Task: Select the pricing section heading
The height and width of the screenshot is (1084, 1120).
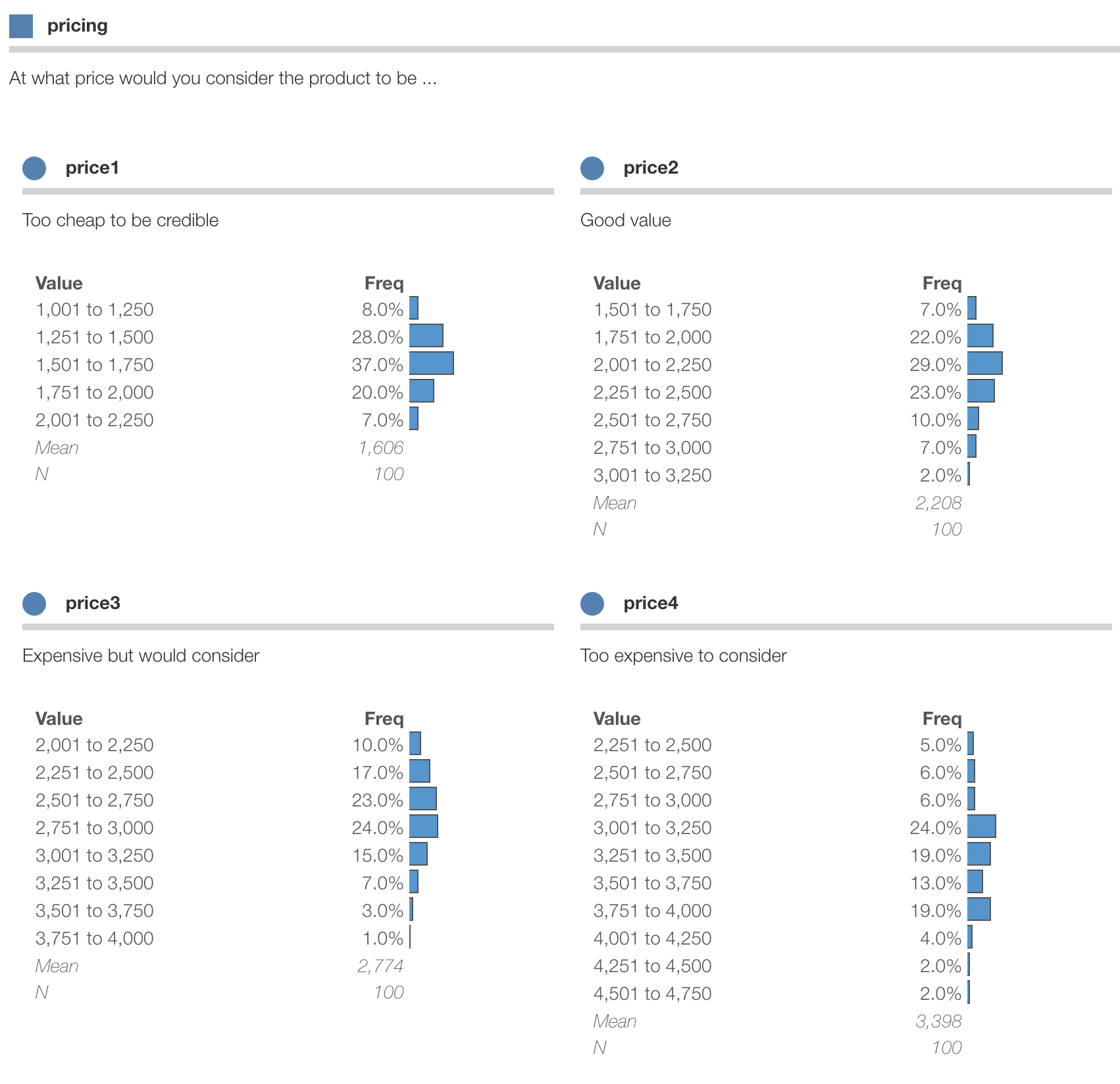Action: [77, 26]
